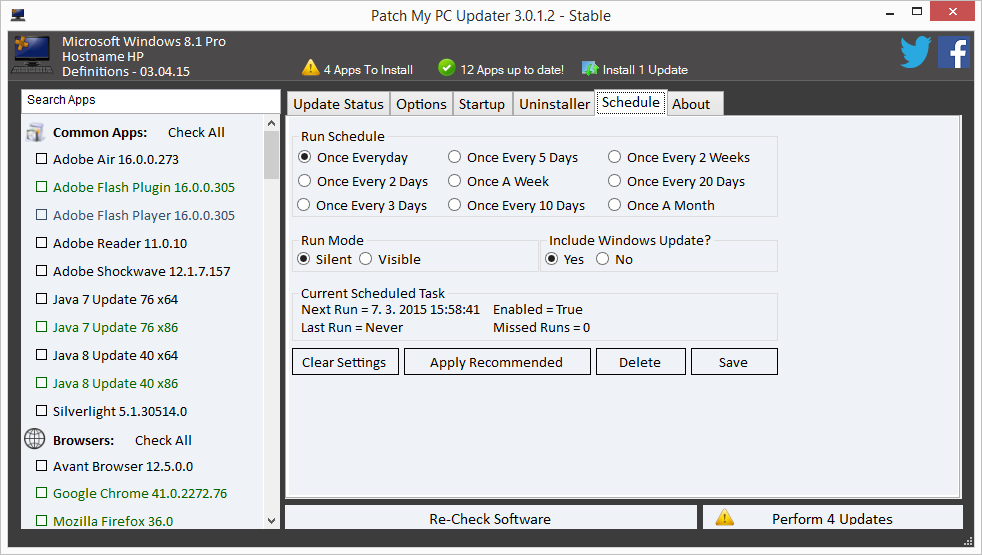Choose No for Include Windows Update

pyautogui.click(x=602, y=259)
